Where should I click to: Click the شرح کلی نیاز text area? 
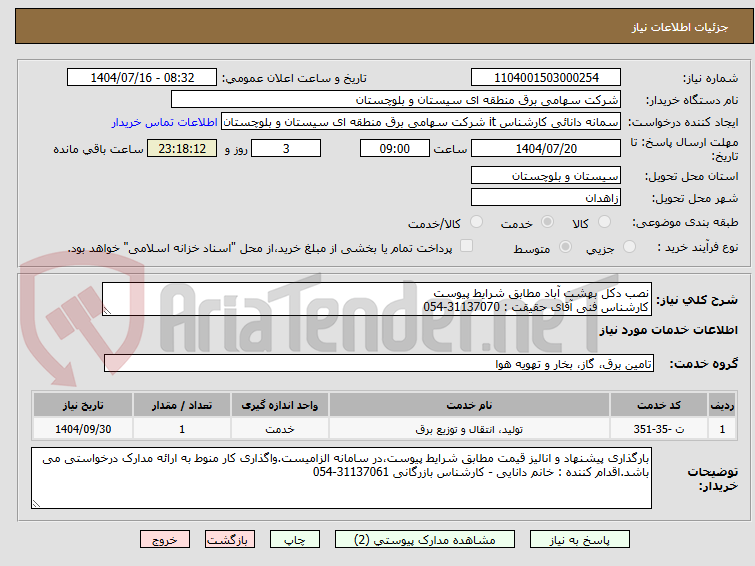377,299
